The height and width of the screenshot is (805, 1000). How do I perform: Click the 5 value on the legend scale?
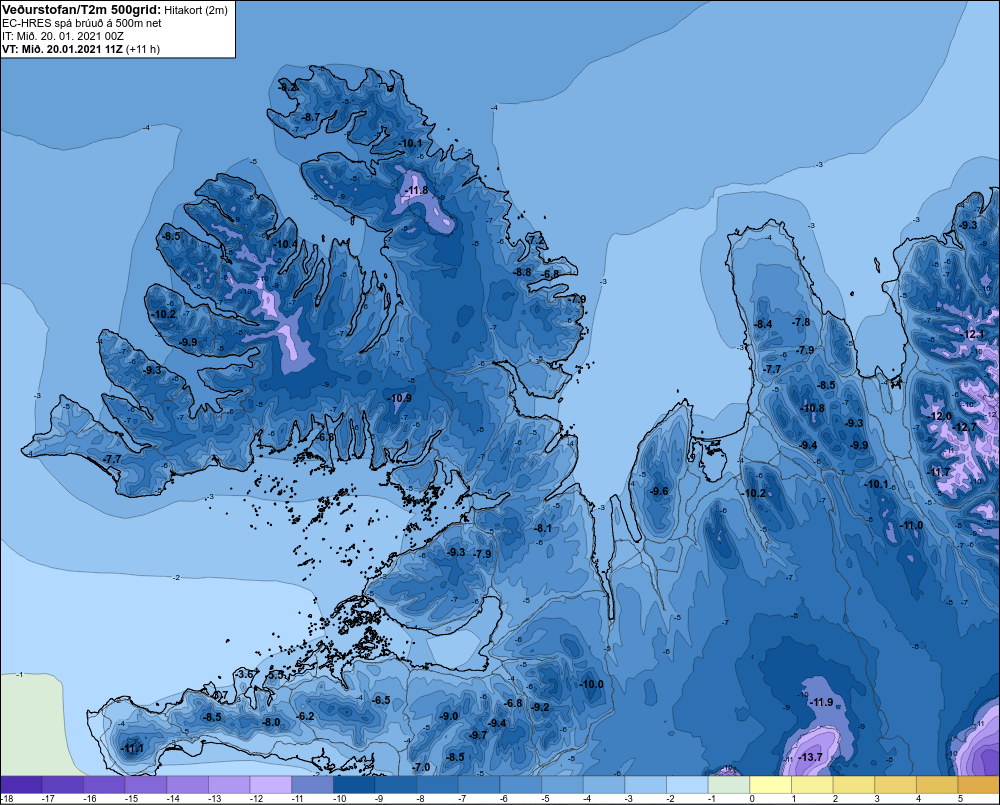tap(960, 799)
